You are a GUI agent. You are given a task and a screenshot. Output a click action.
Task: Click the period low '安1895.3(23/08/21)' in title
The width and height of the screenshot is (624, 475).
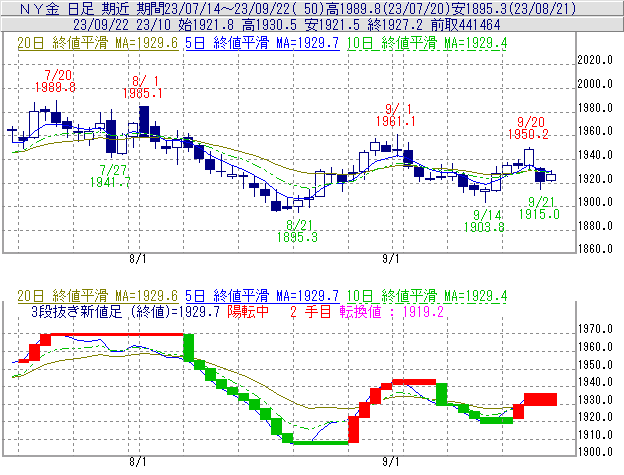tap(514, 8)
